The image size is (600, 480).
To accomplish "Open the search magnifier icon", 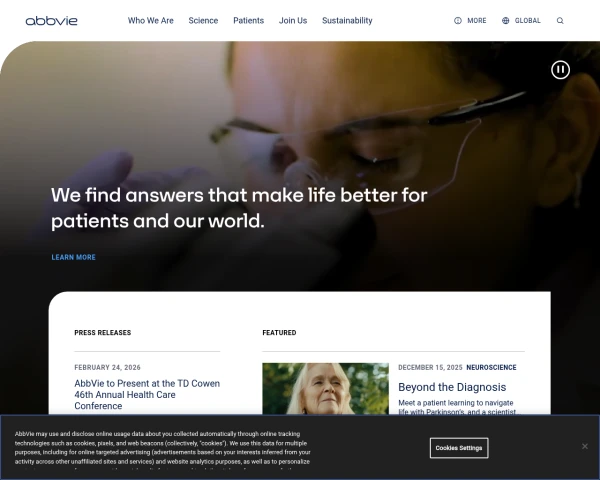I will [560, 21].
